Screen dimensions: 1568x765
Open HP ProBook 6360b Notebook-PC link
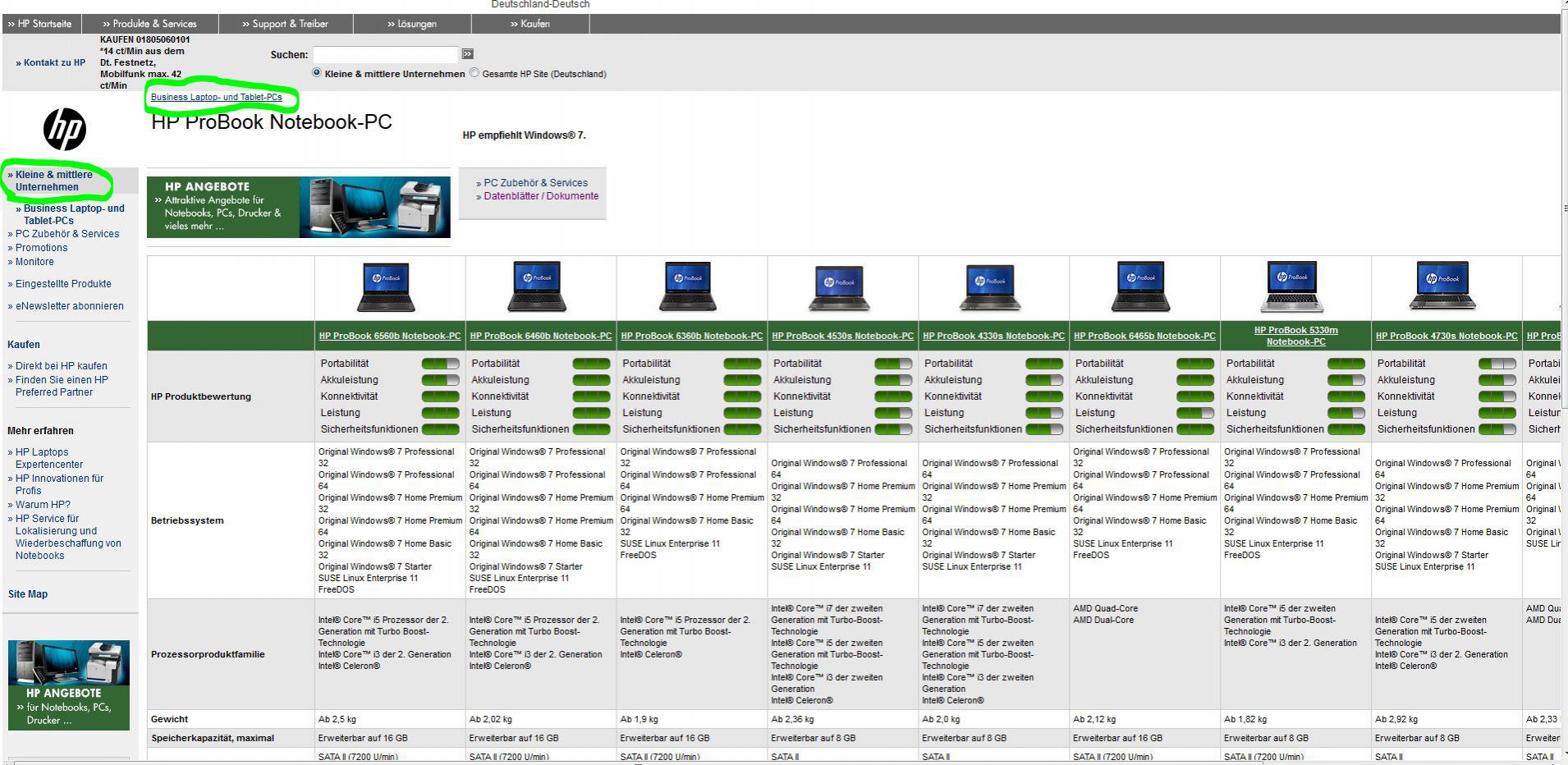click(692, 336)
